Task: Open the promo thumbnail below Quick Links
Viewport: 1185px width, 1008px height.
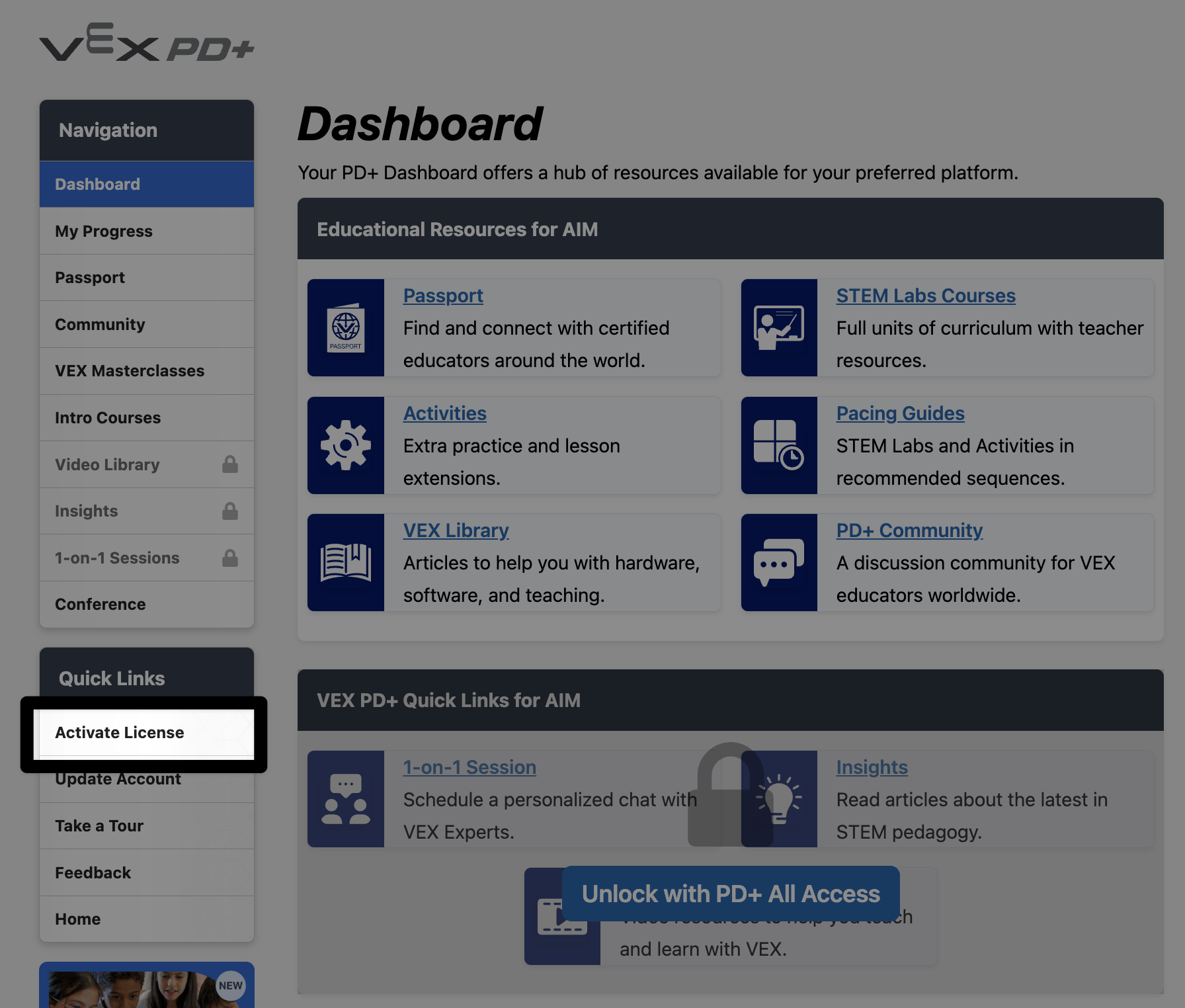Action: click(x=147, y=985)
